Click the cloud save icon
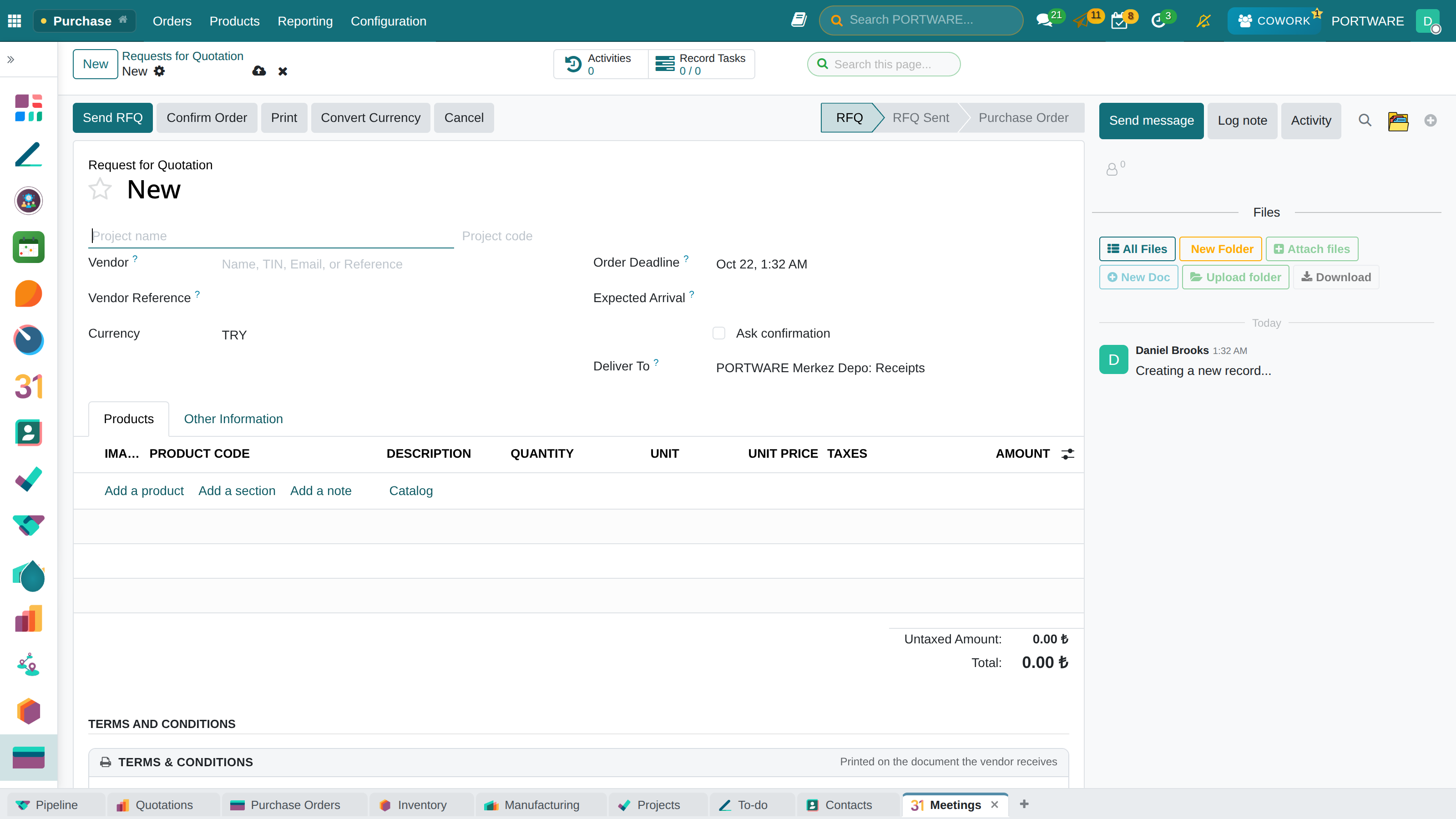This screenshot has width=1456, height=819. coord(259,71)
